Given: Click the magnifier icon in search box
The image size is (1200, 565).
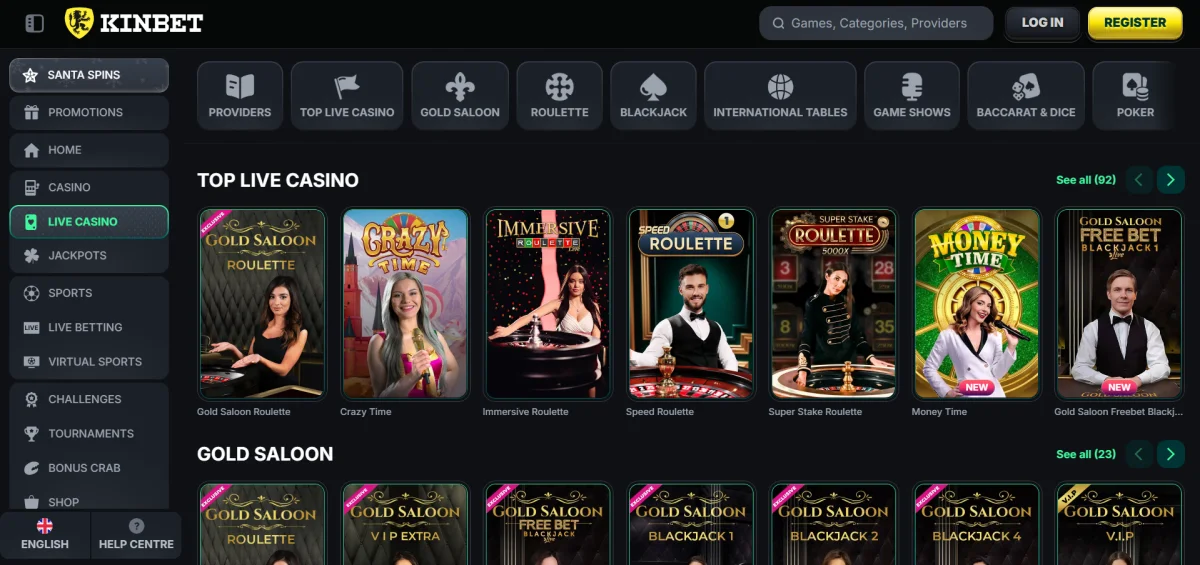Looking at the screenshot, I should [778, 23].
